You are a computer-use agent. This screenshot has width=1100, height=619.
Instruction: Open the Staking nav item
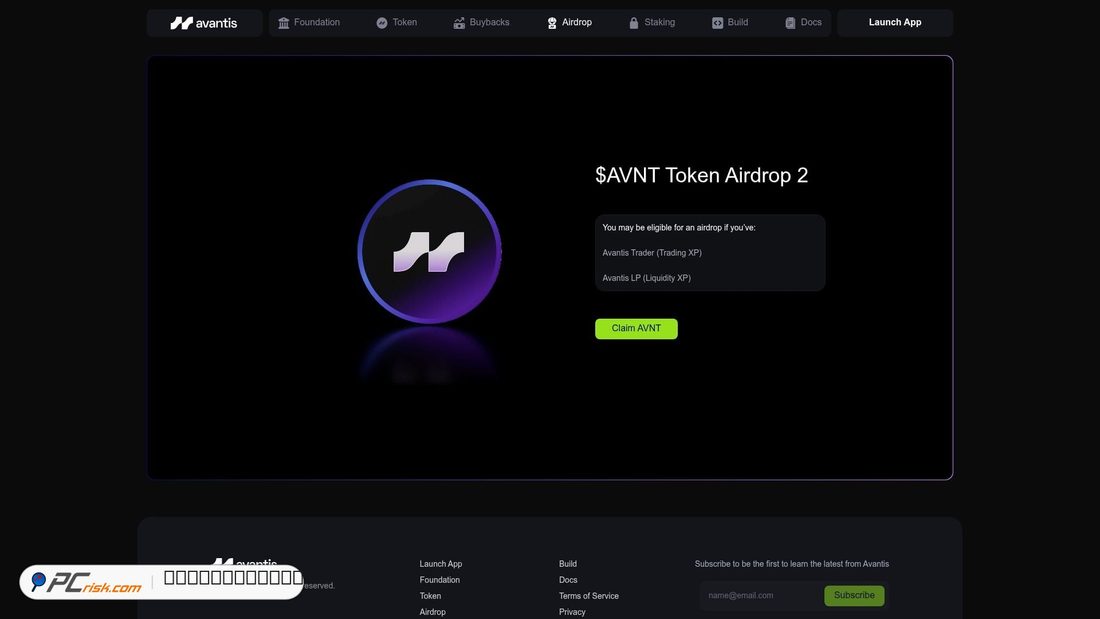tap(652, 22)
